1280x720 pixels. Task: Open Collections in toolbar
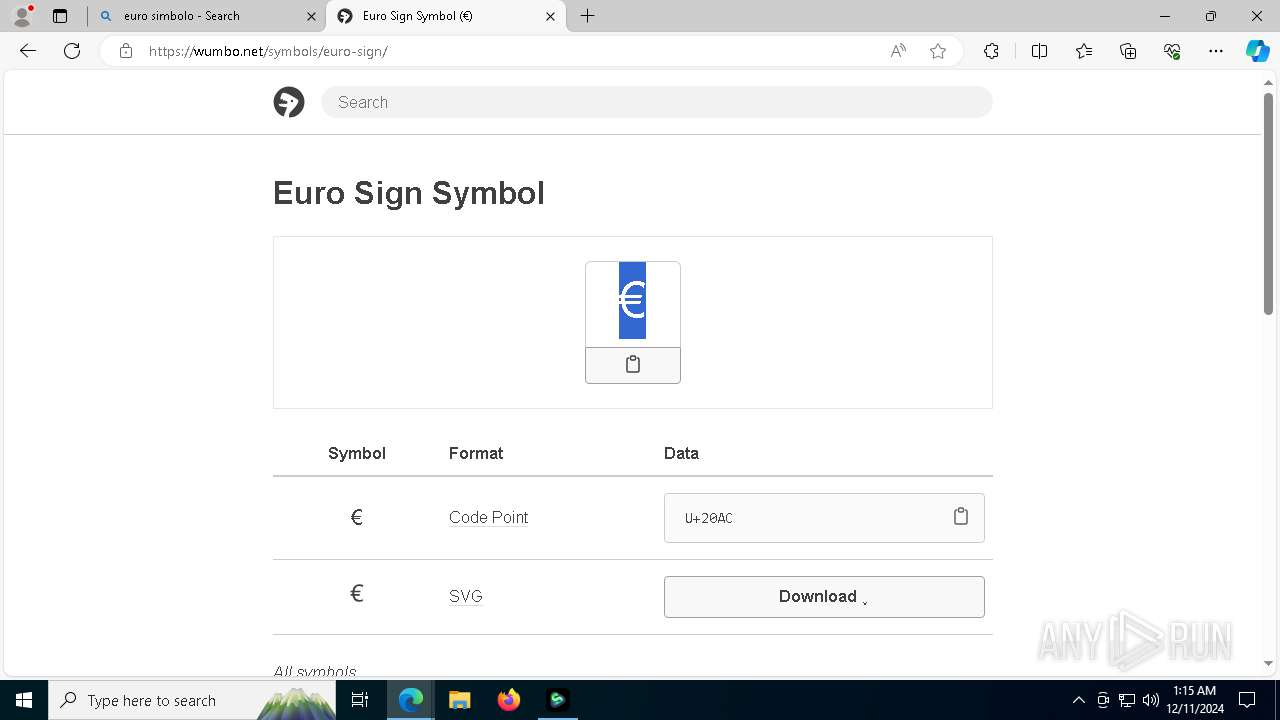point(1128,51)
